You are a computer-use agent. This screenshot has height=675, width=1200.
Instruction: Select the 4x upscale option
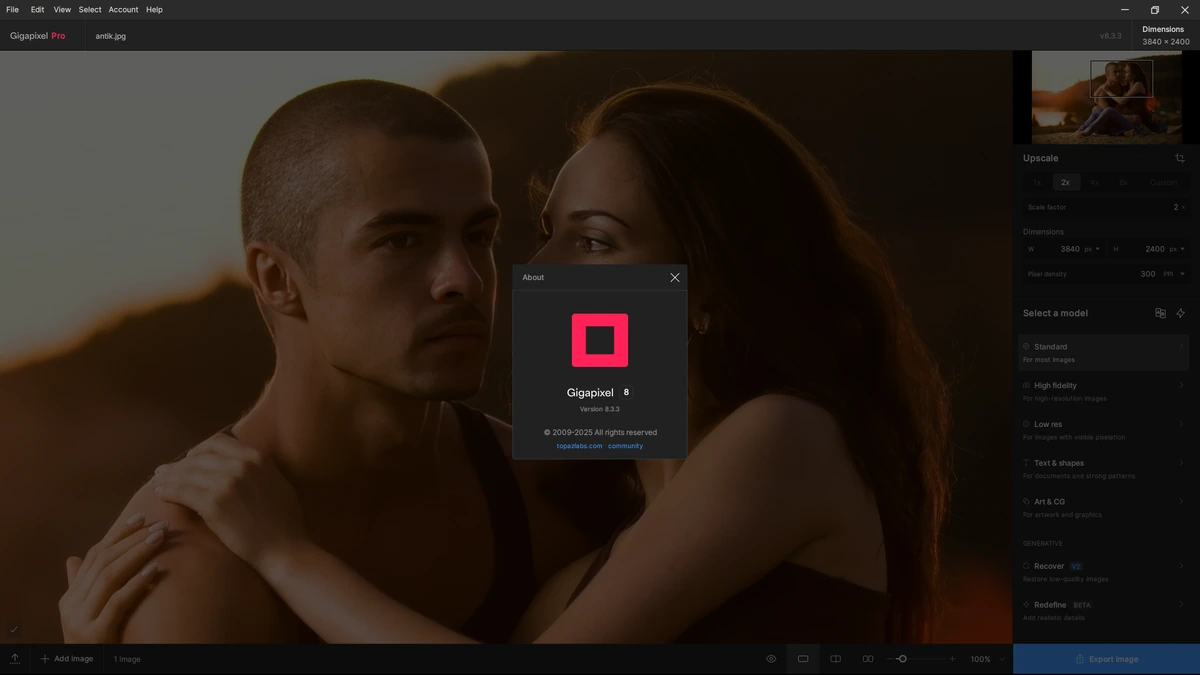pyautogui.click(x=1094, y=183)
